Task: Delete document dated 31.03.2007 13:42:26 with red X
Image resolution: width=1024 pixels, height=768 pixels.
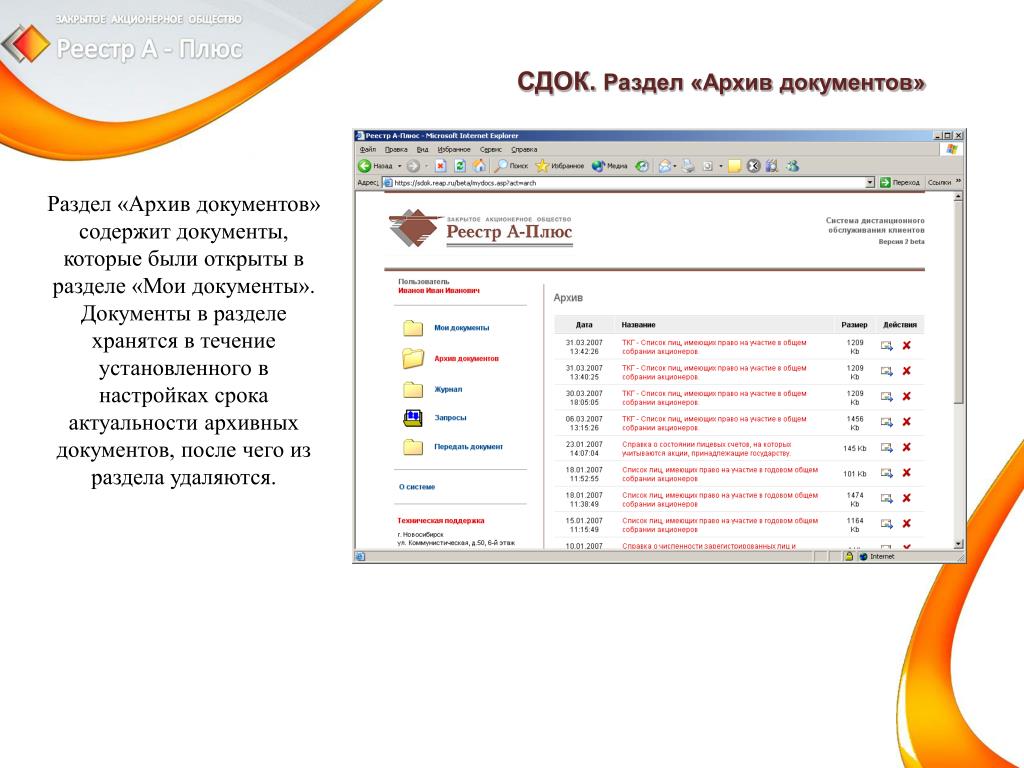Action: click(906, 345)
